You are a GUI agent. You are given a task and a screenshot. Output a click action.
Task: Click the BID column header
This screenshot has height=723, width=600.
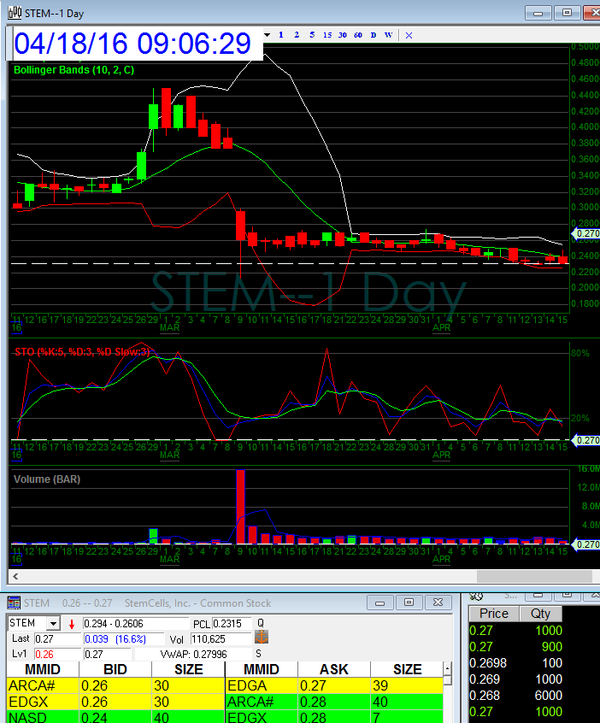tap(115, 668)
